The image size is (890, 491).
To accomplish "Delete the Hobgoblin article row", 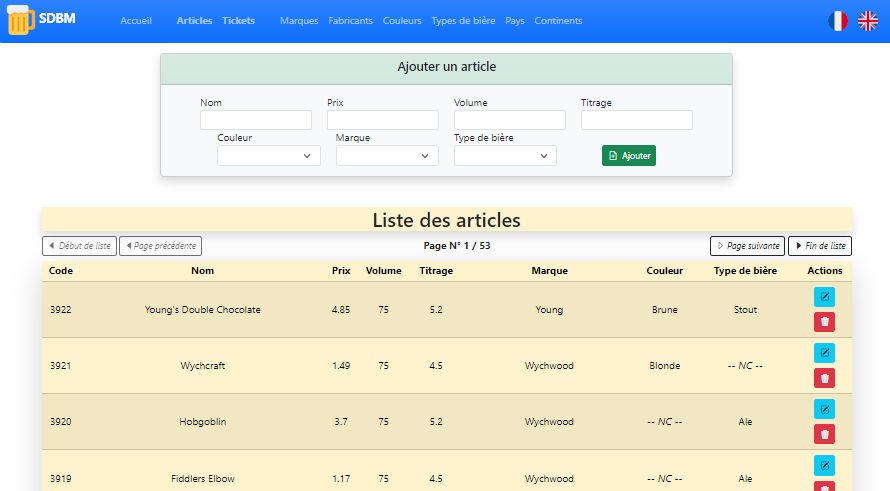I will click(x=824, y=434).
